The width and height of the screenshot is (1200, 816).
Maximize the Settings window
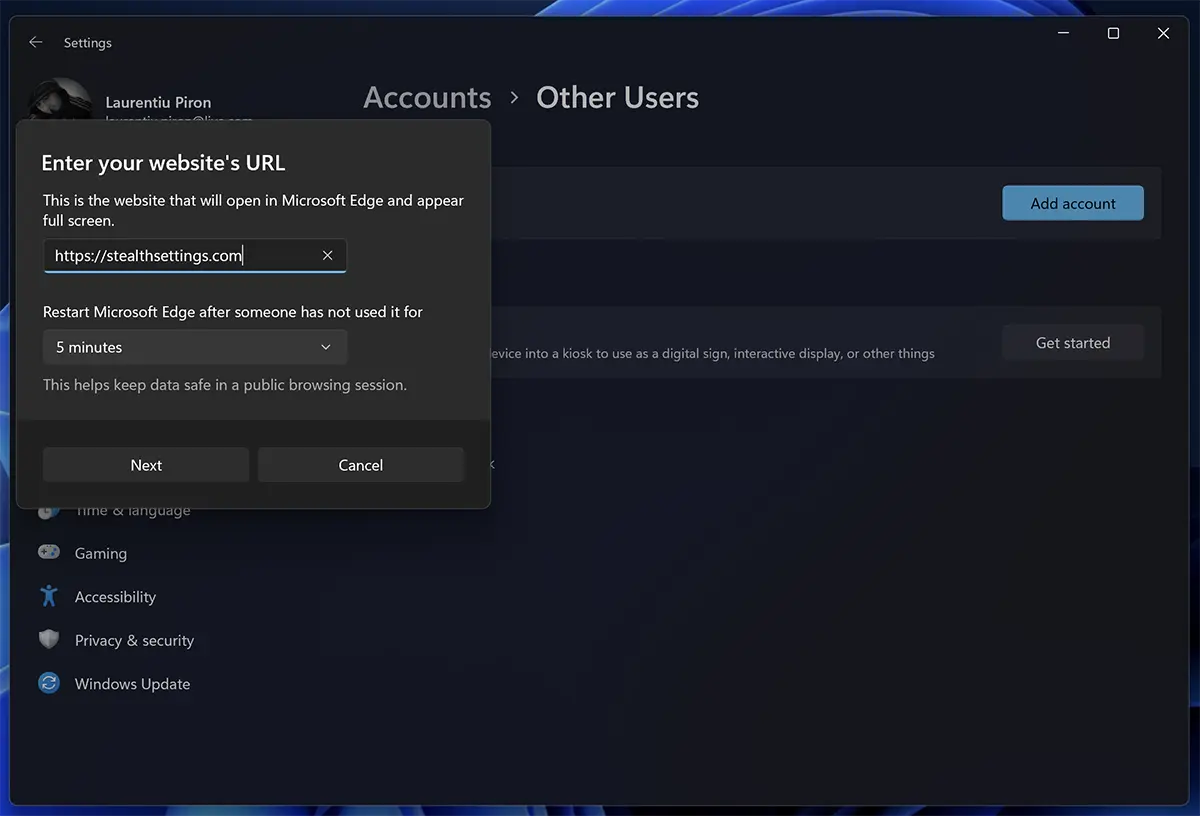click(1113, 34)
